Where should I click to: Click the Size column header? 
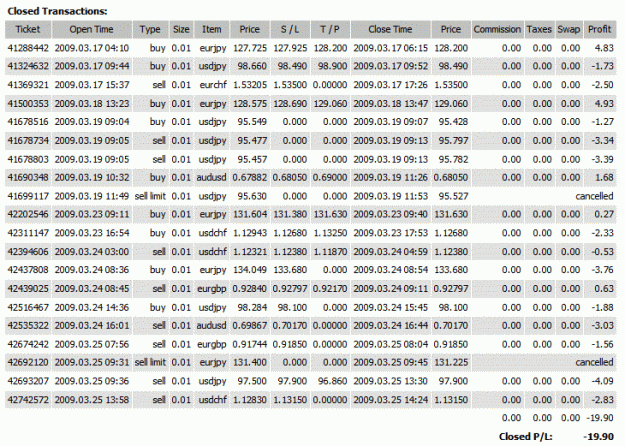[x=181, y=29]
